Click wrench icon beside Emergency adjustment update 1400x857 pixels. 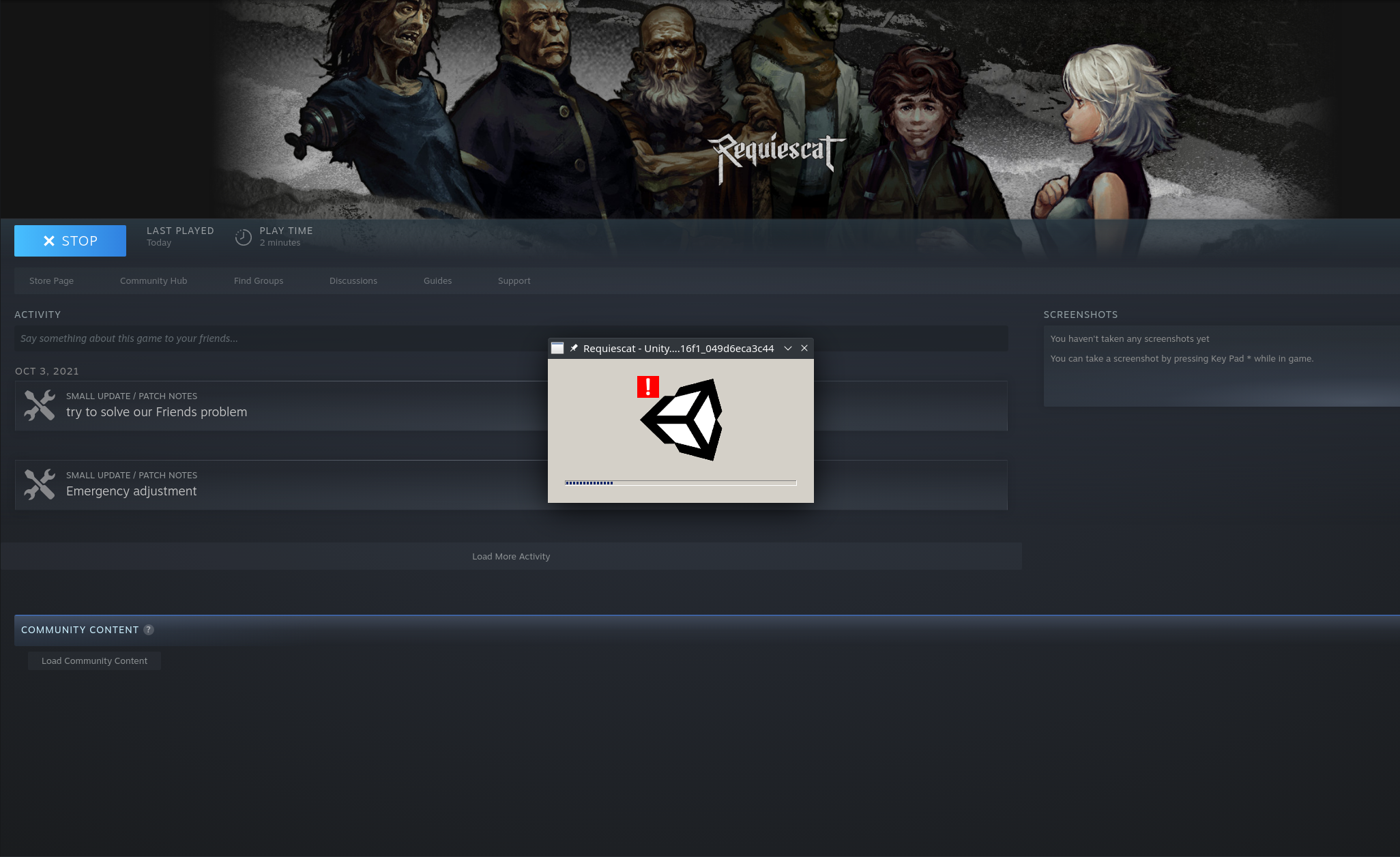[40, 484]
